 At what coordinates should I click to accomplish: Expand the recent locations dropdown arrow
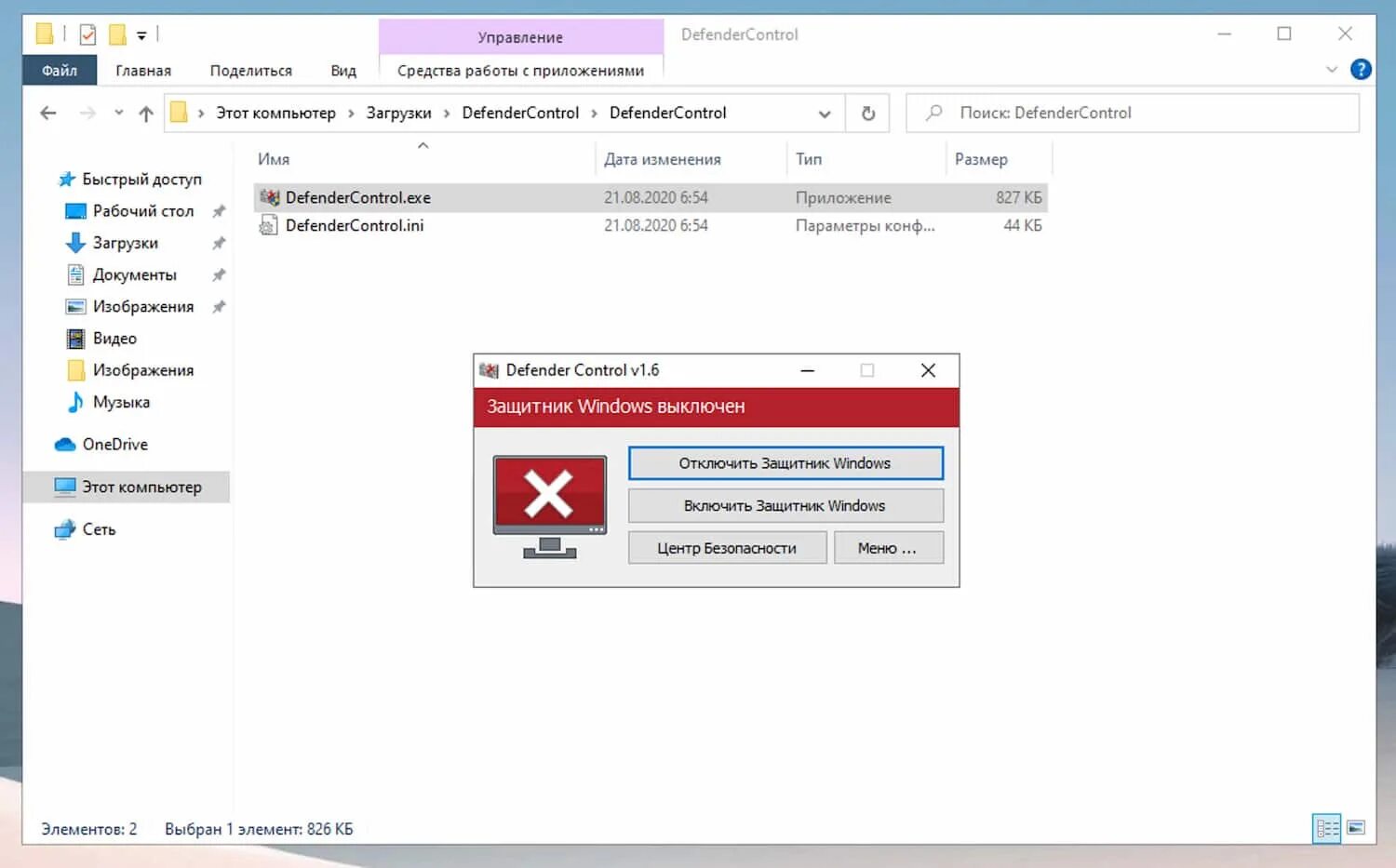(118, 114)
